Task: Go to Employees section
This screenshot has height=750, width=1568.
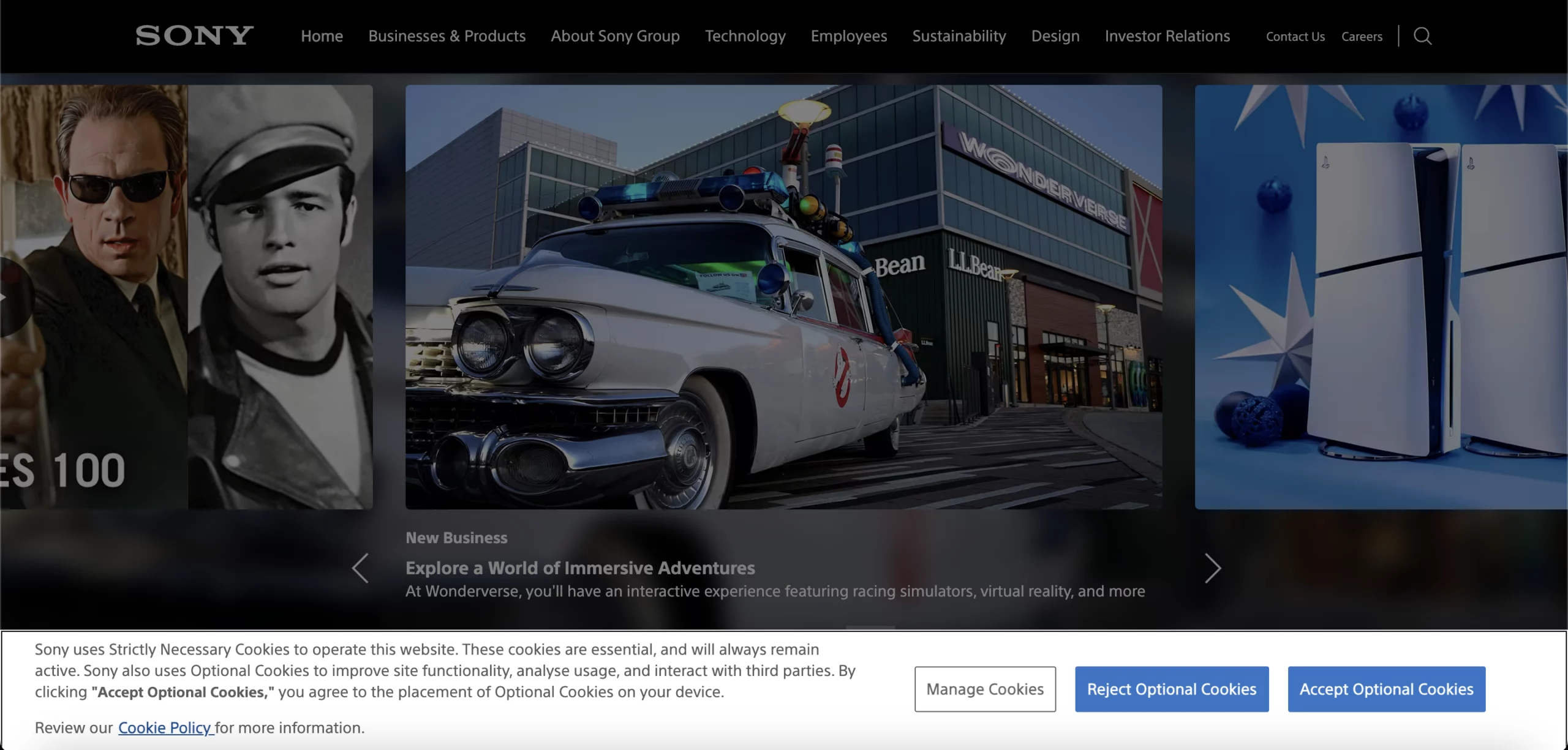Action: (848, 36)
